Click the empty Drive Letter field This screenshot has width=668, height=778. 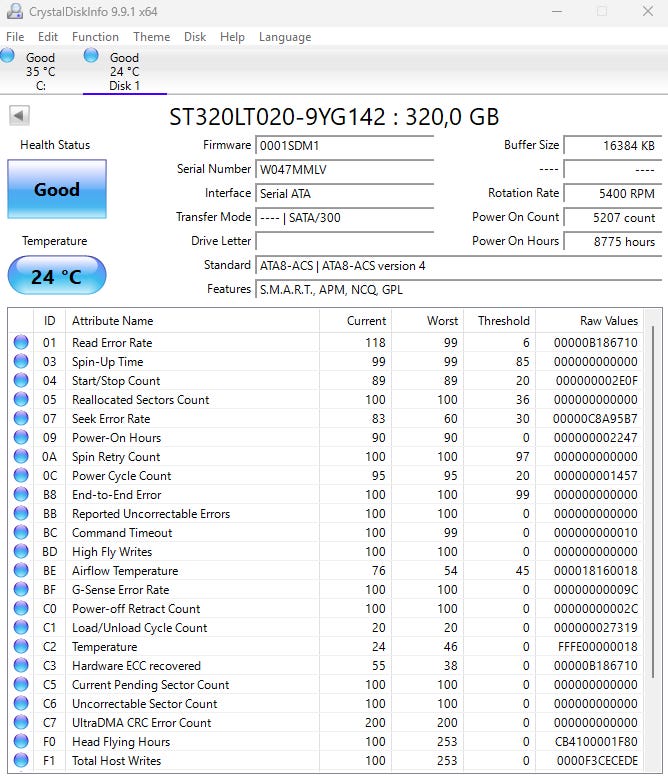344,241
